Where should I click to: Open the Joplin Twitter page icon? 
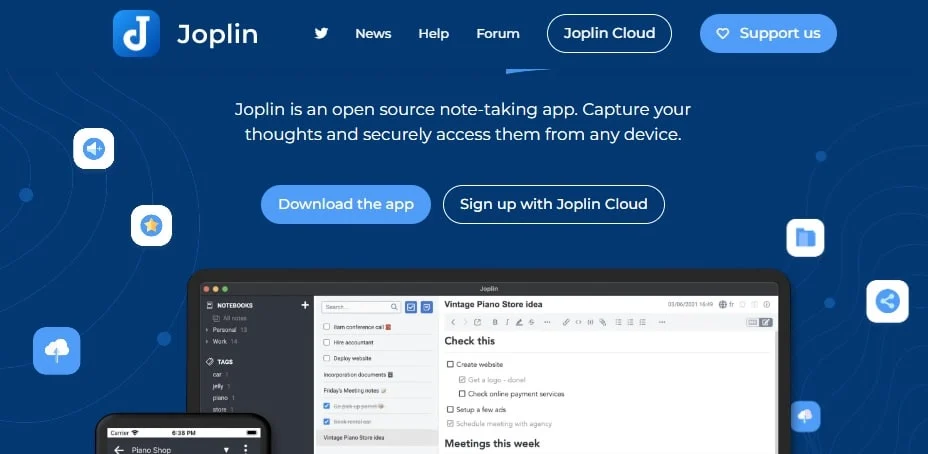(321, 33)
